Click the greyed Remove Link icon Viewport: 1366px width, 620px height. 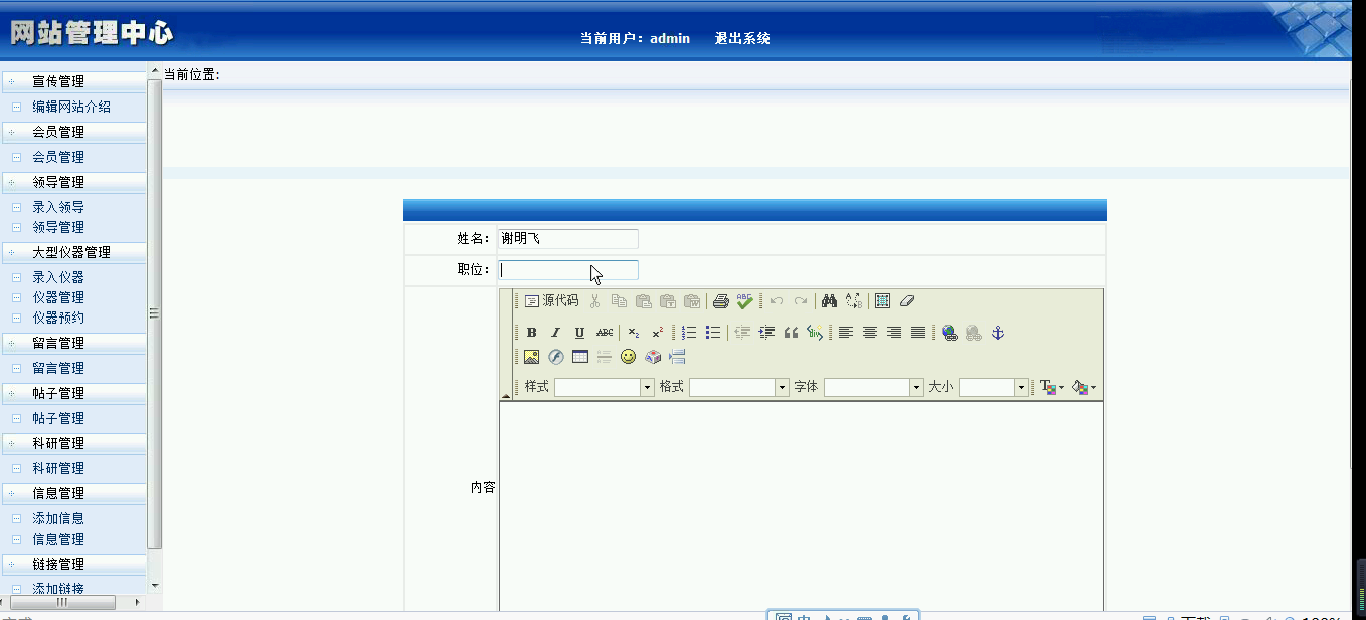(x=973, y=333)
